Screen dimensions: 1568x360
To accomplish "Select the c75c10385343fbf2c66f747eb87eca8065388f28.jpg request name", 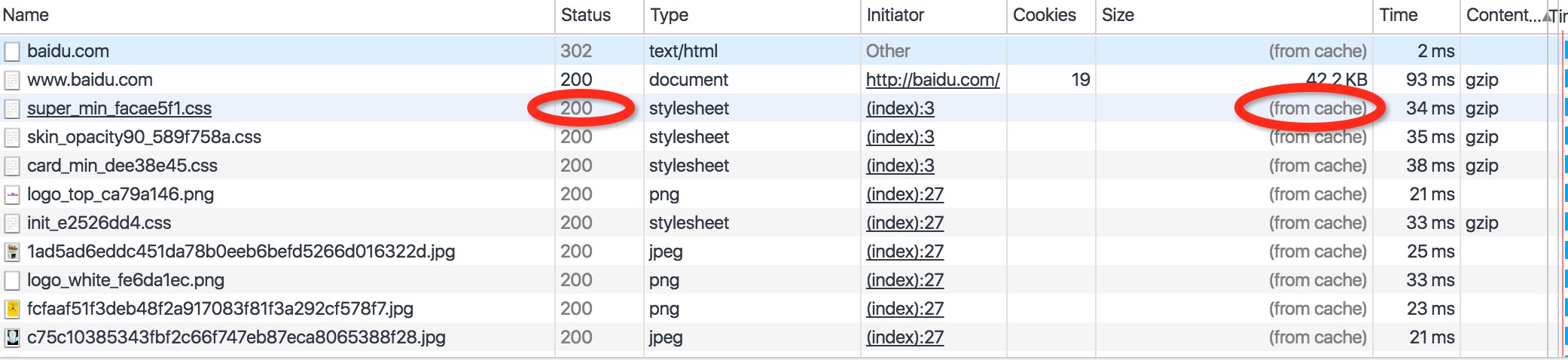I will (236, 337).
